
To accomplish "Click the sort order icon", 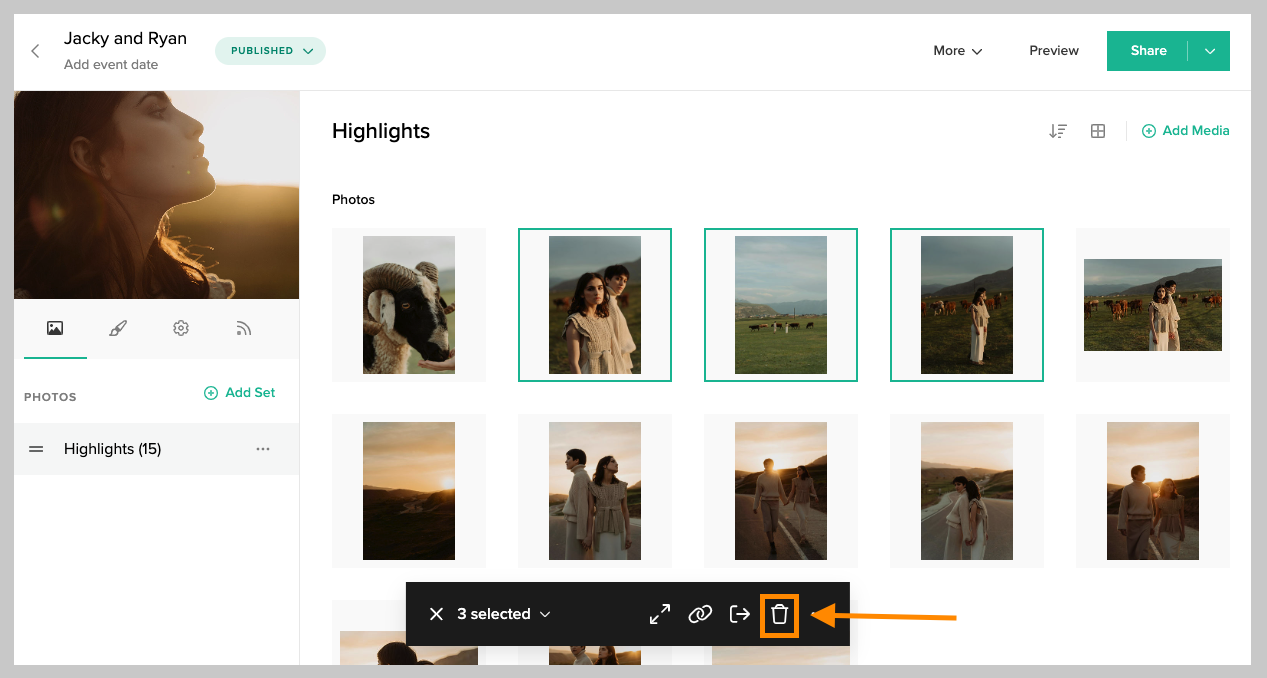I will click(1058, 131).
